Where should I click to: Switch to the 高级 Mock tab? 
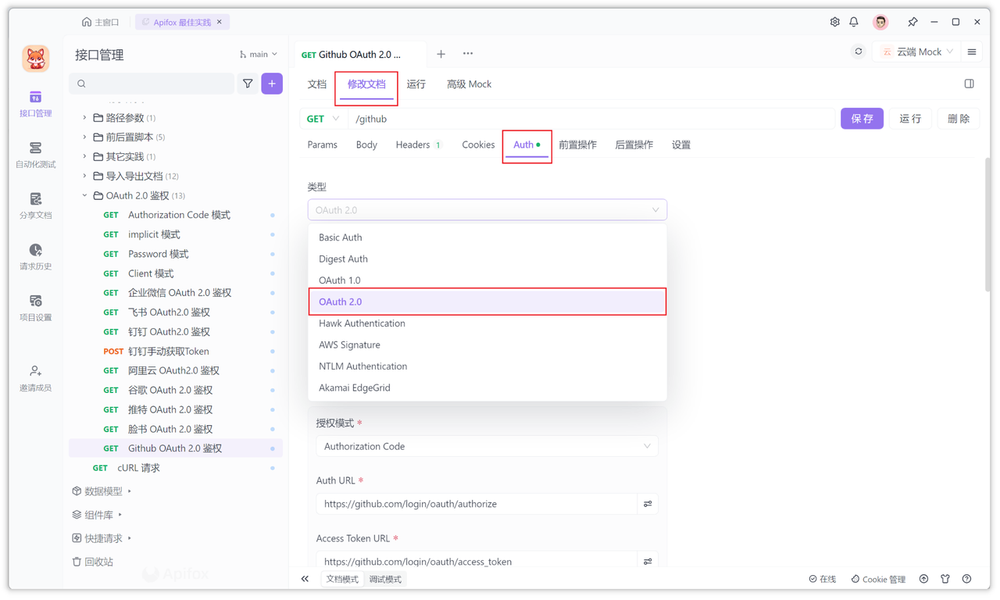tap(468, 84)
